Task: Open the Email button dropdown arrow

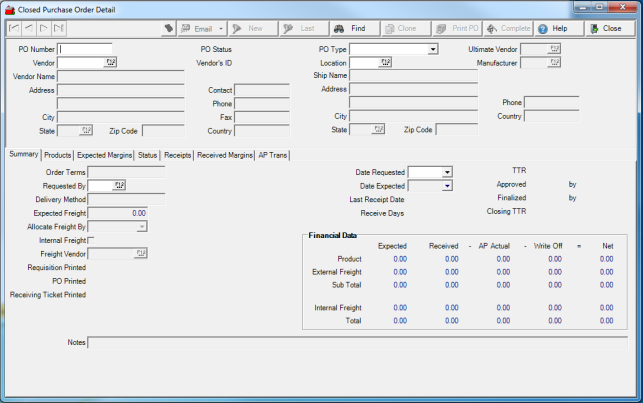Action: tap(221, 29)
